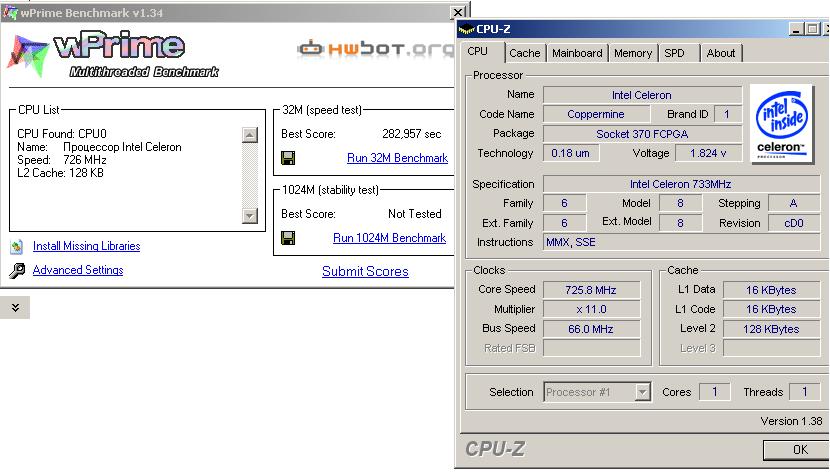The height and width of the screenshot is (472, 830).
Task: Click the CPU Found: CPU0 line
Action: (x=62, y=133)
